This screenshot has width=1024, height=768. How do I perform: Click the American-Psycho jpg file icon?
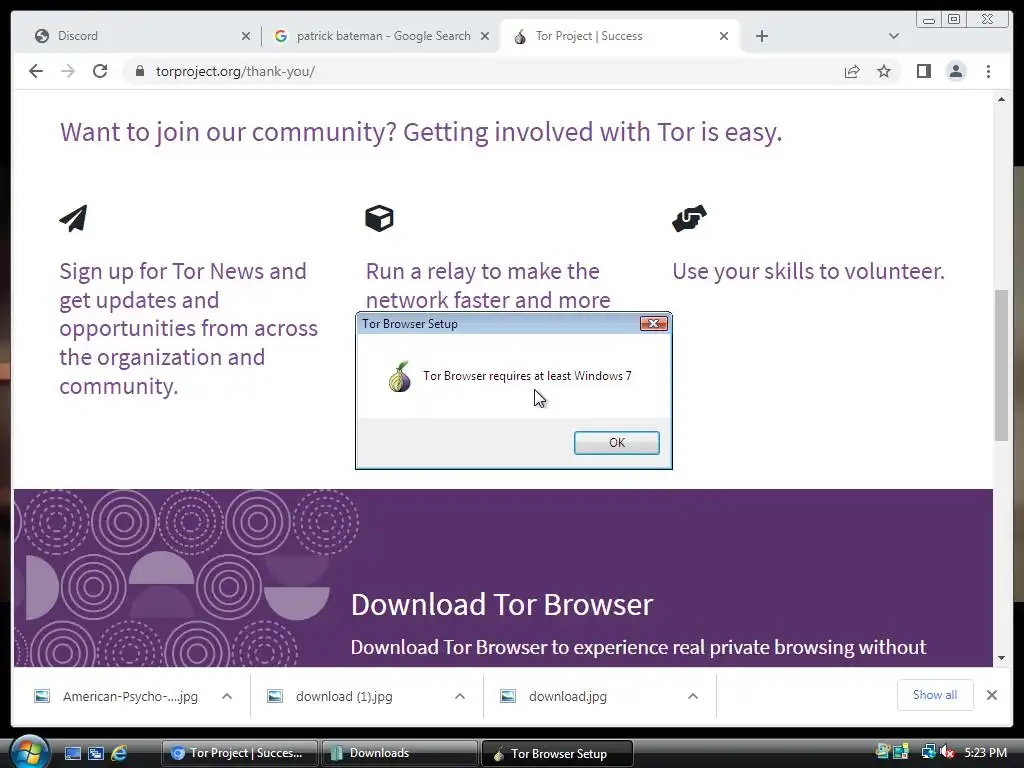pyautogui.click(x=42, y=696)
